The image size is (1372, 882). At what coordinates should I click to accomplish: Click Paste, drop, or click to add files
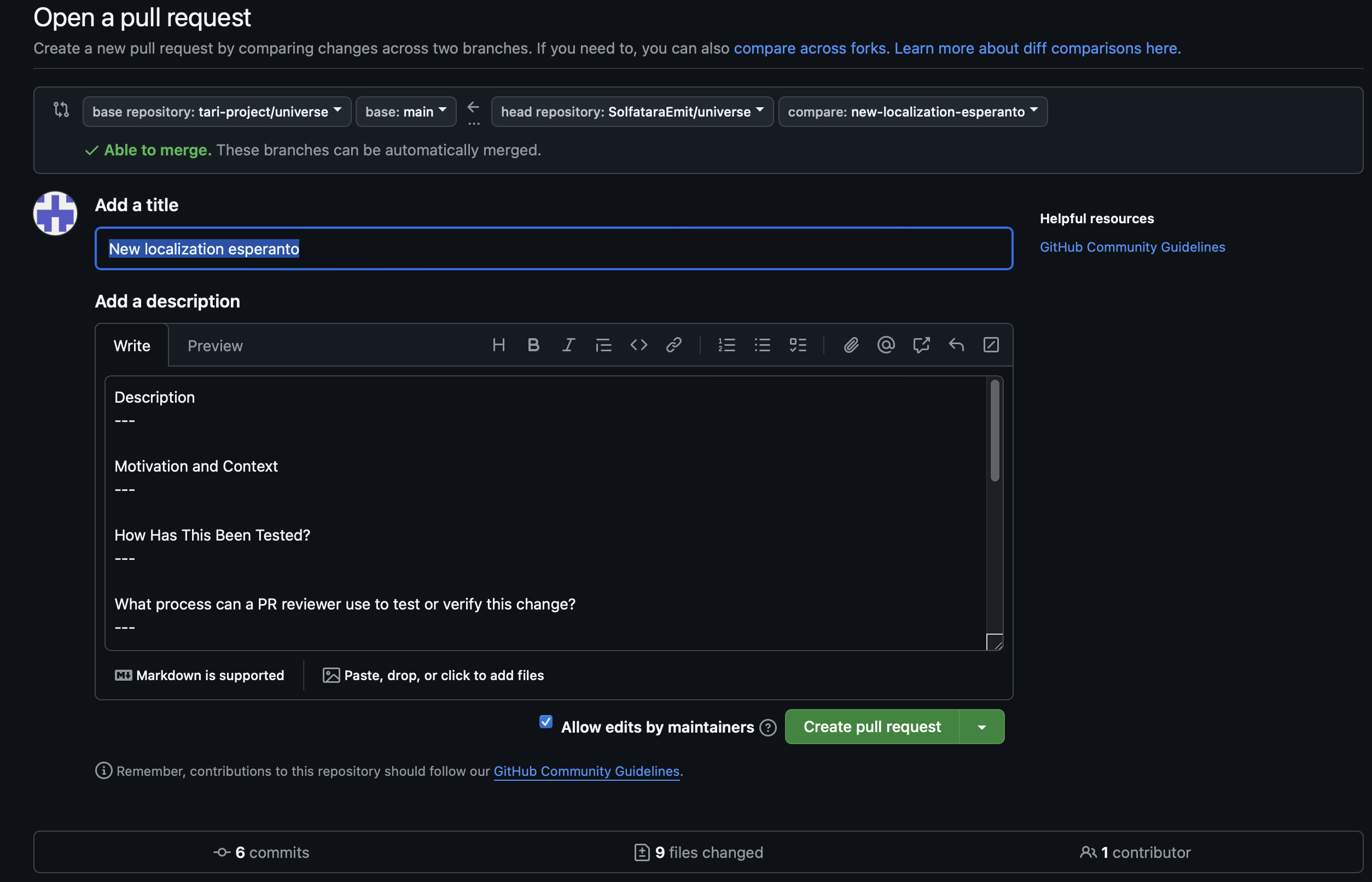(433, 675)
